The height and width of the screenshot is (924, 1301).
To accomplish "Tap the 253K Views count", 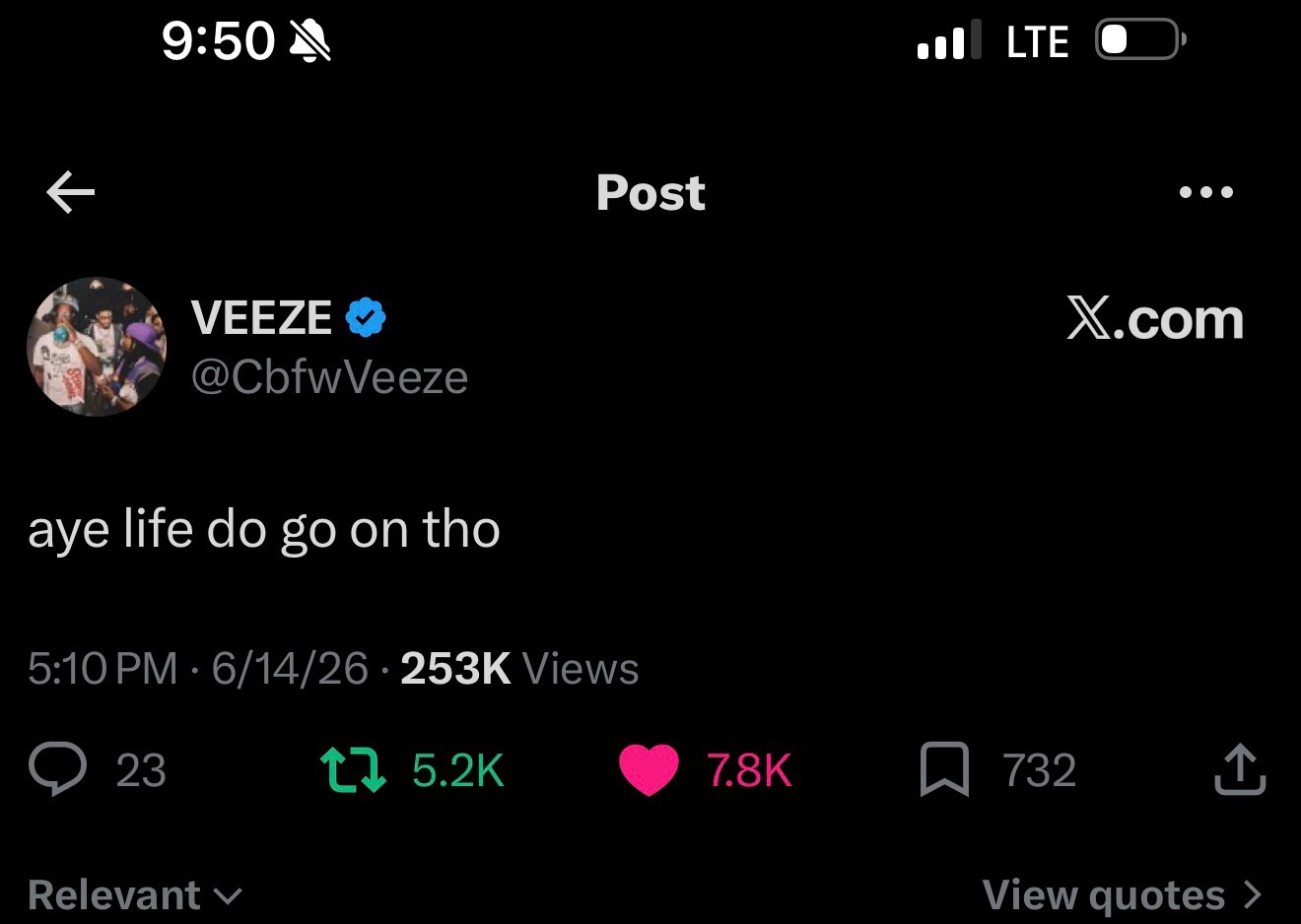I will [x=519, y=669].
